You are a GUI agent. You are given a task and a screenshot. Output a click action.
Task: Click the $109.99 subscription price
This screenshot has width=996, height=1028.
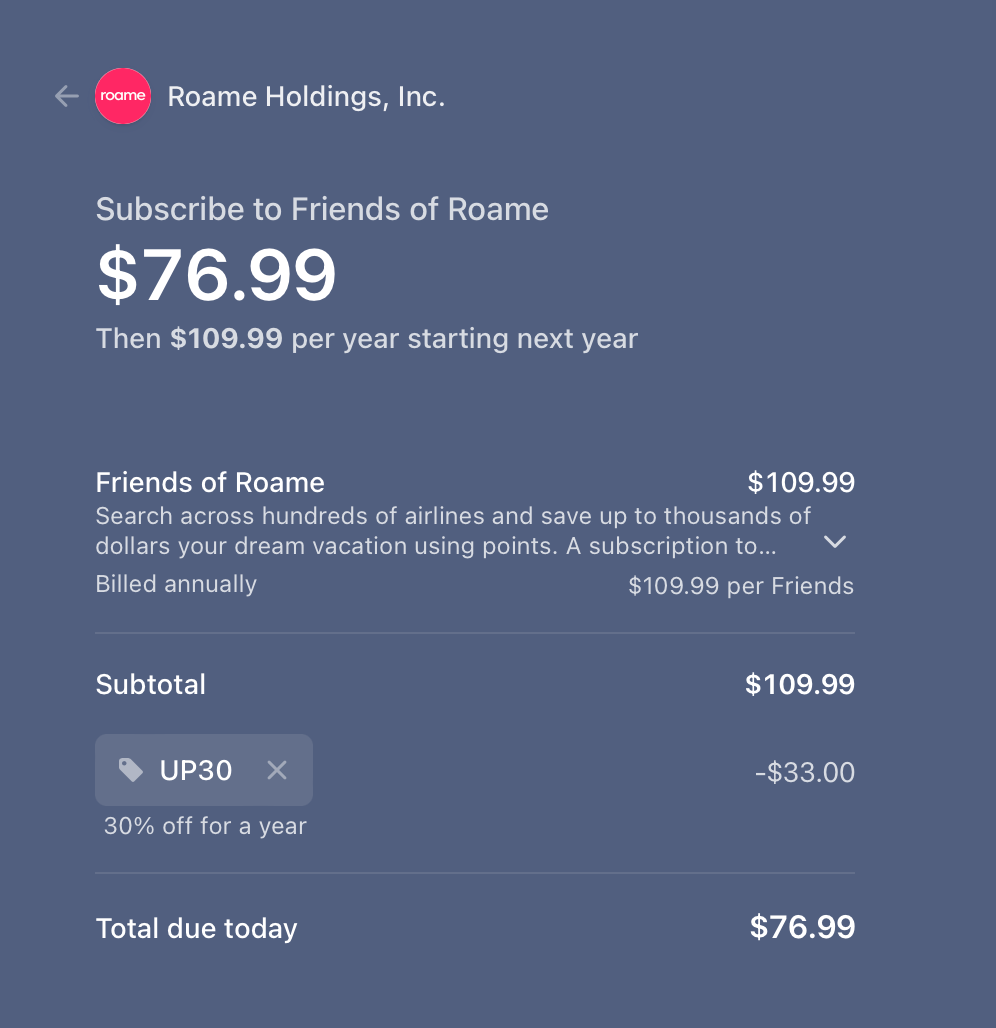[x=800, y=482]
